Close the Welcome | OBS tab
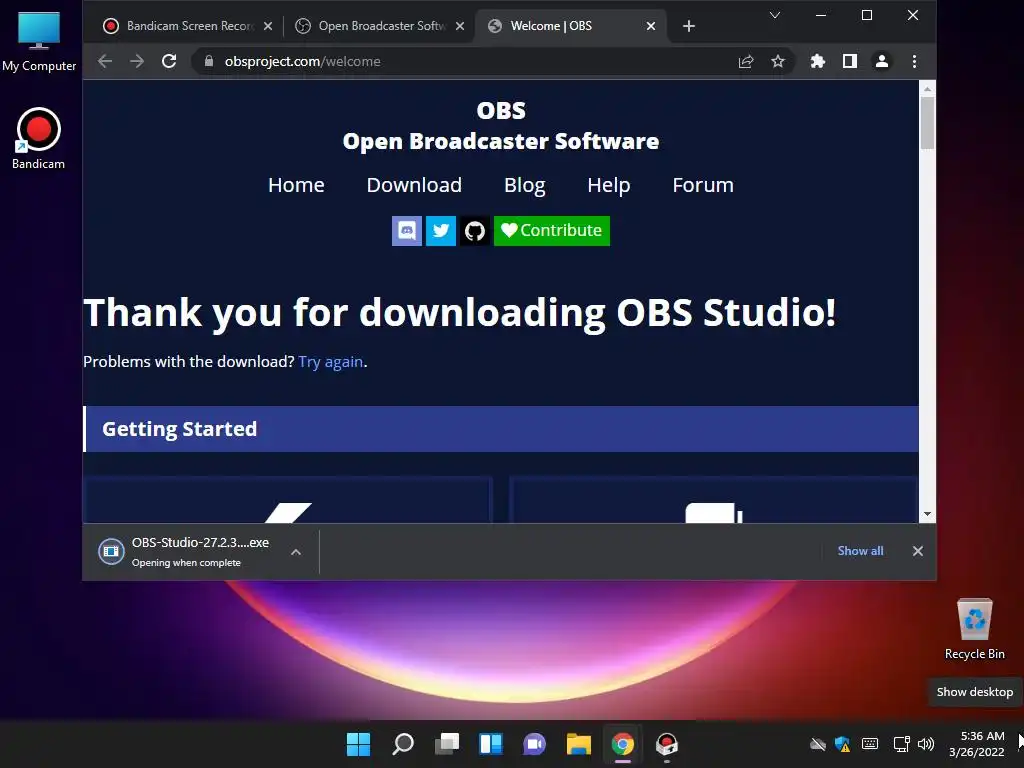This screenshot has width=1024, height=768. (650, 26)
